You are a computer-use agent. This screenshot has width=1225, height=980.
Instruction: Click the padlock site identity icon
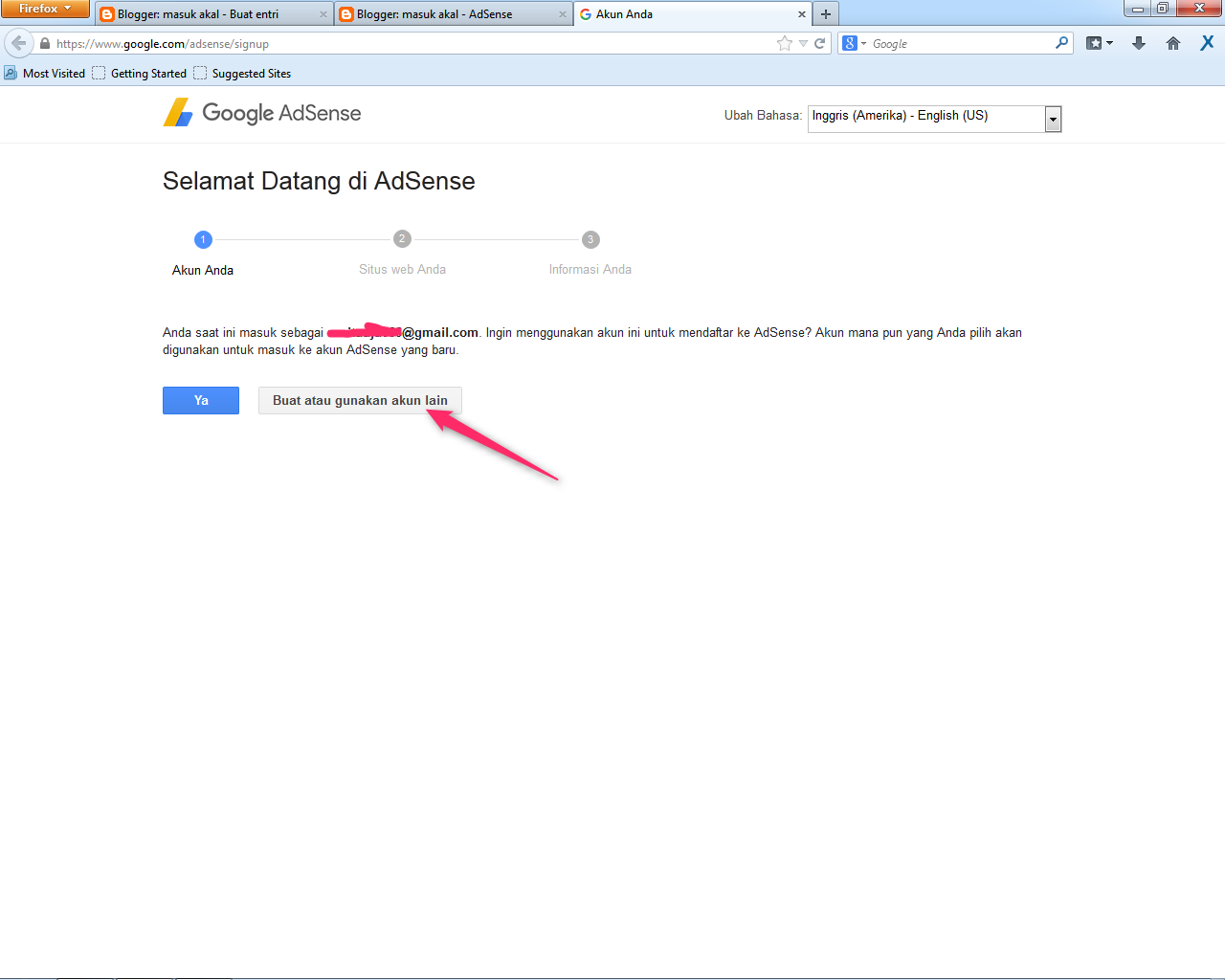point(44,43)
